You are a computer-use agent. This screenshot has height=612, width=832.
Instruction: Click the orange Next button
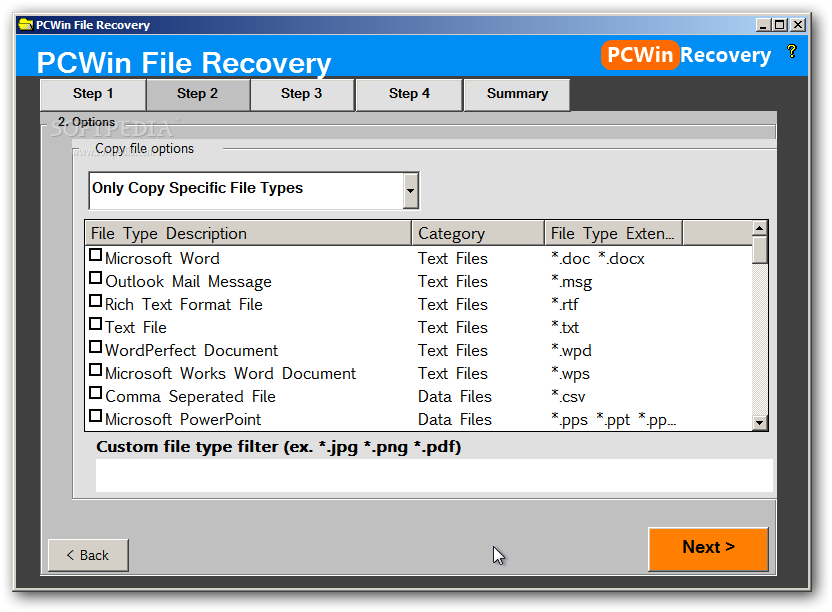point(708,548)
